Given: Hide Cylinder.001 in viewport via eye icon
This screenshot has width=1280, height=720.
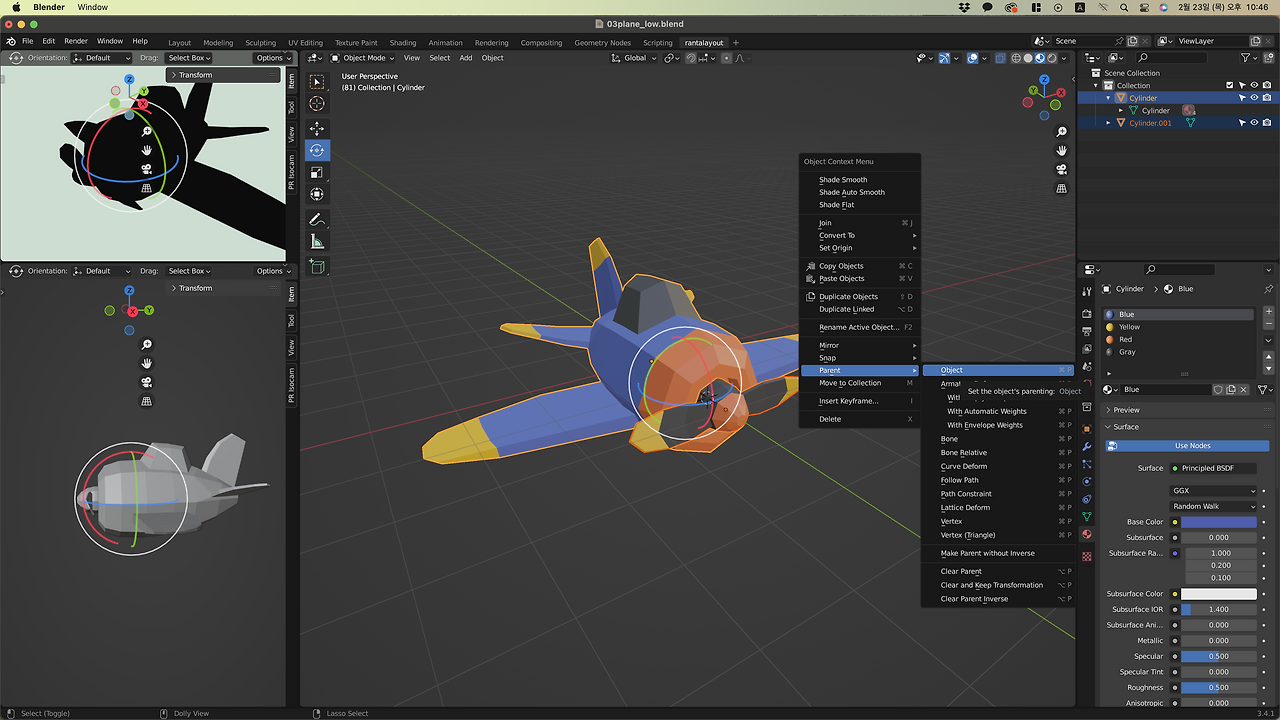Looking at the screenshot, I should (1254, 123).
